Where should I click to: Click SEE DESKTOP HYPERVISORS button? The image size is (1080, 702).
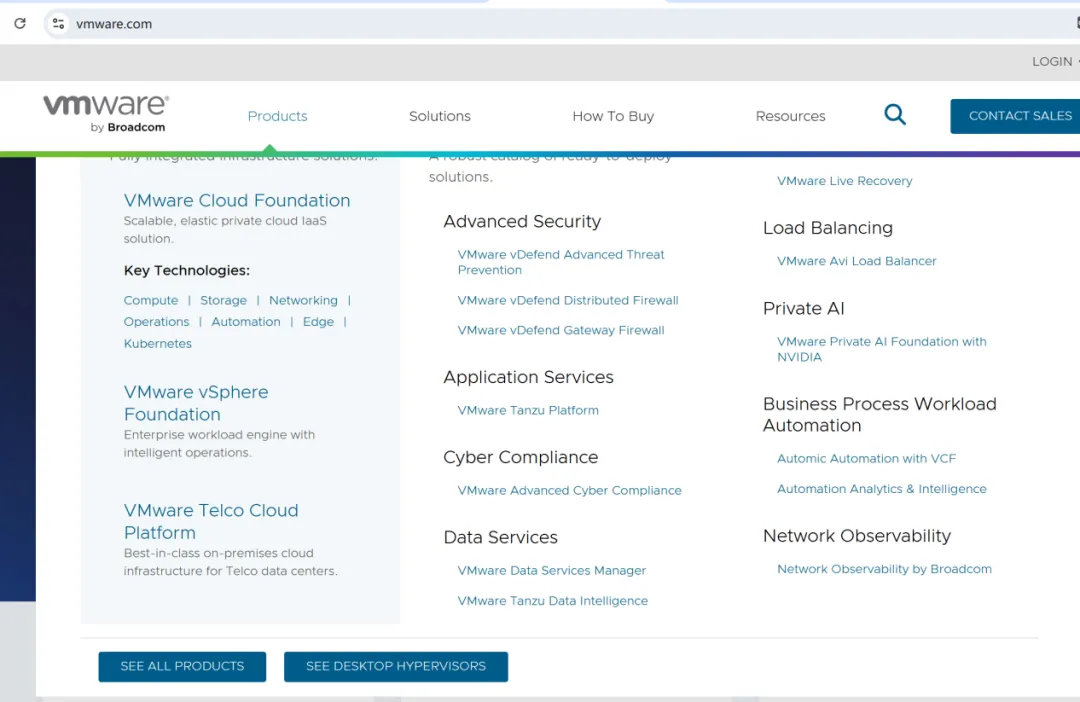click(396, 667)
